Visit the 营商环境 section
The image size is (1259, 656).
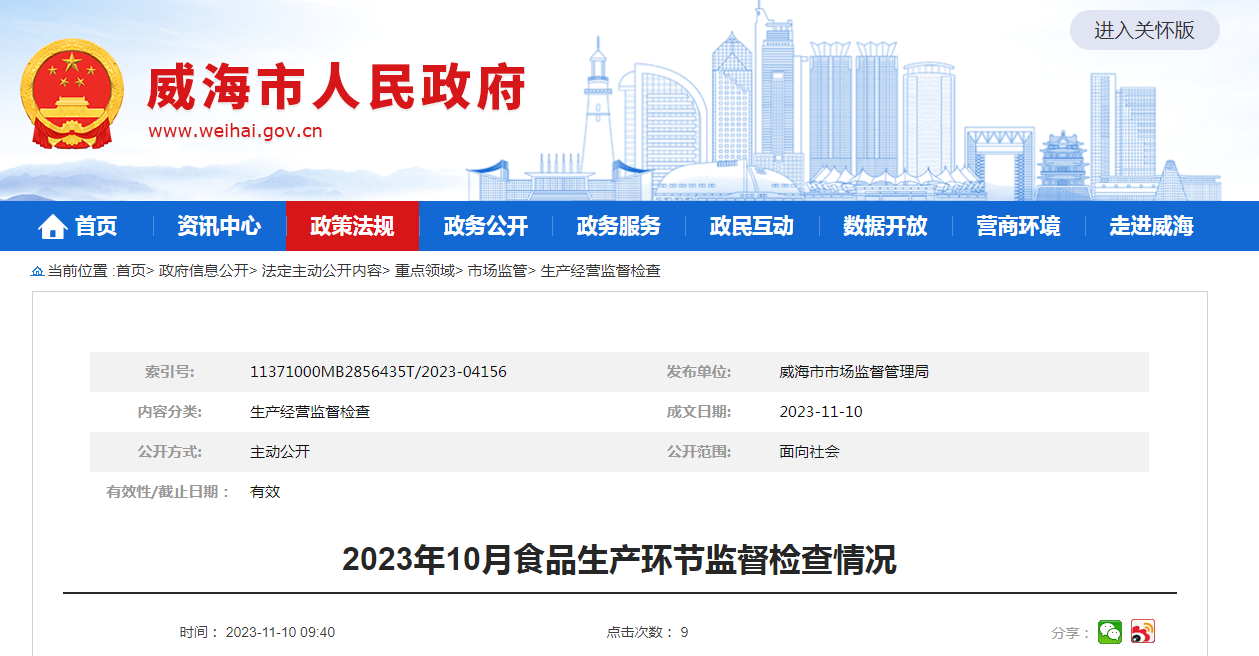coord(1017,227)
